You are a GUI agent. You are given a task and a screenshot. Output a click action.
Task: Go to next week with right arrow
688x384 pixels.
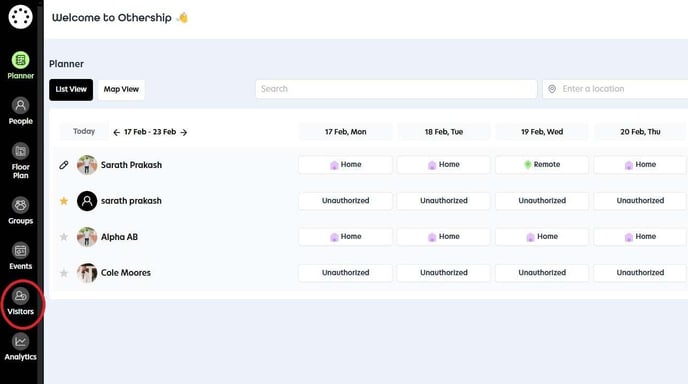coord(184,132)
